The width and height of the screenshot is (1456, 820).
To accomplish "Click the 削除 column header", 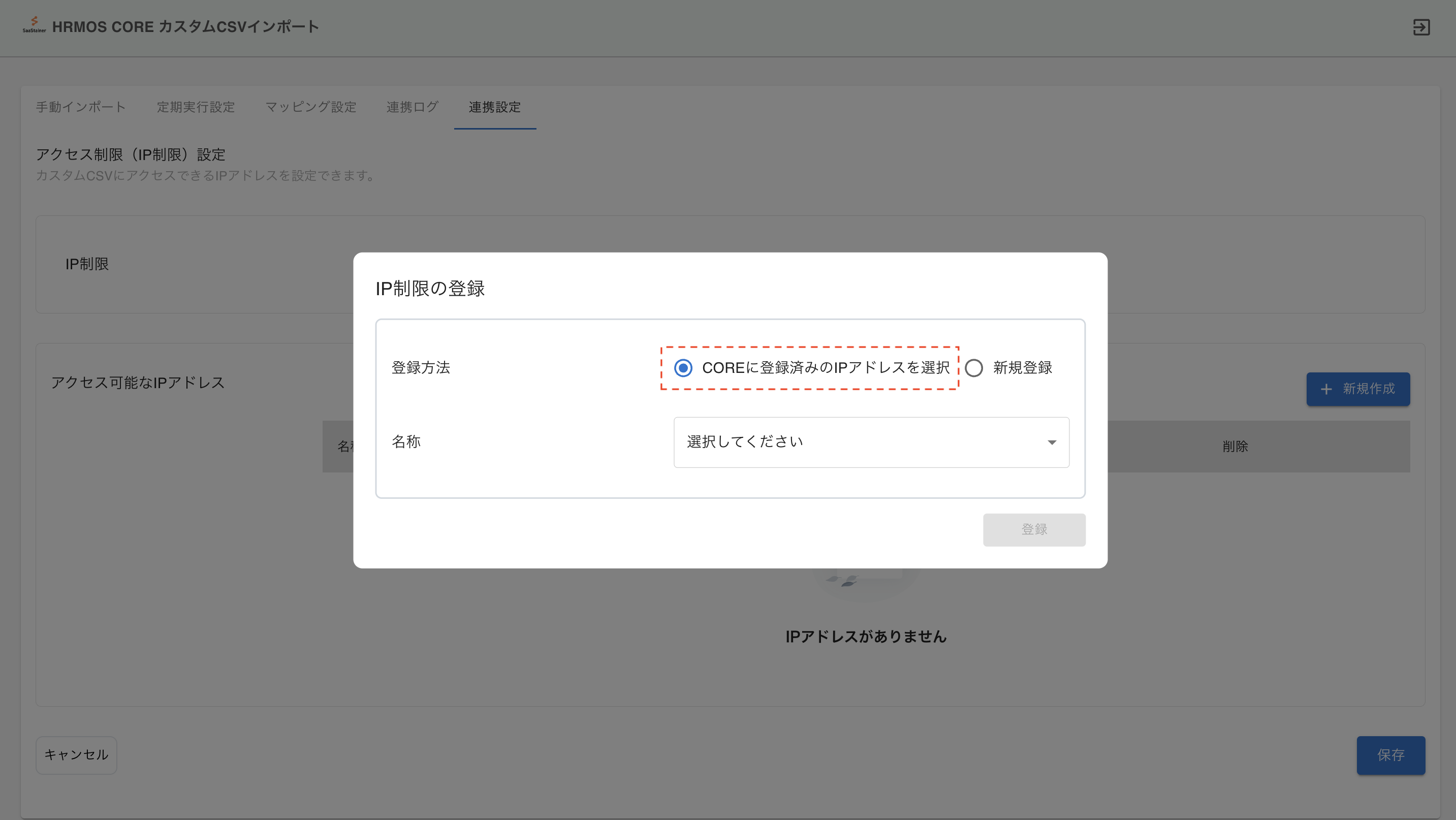I will [1235, 447].
